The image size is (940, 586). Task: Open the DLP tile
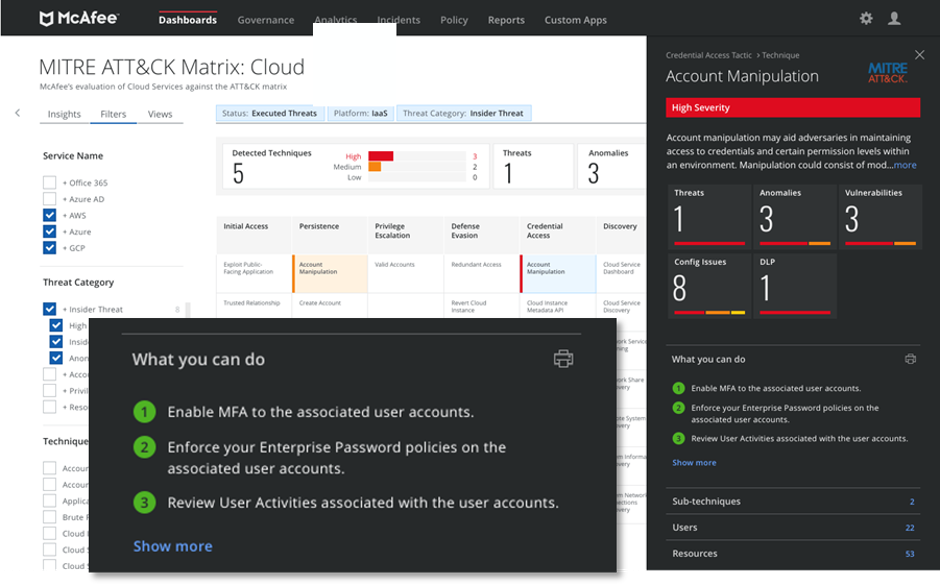click(795, 286)
